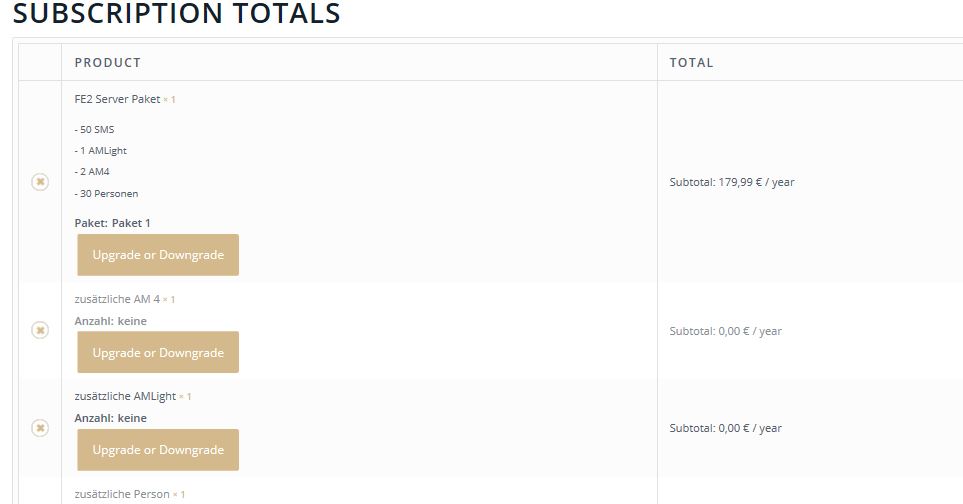Click the TOTAL column header
Image resolution: width=963 pixels, height=504 pixels.
click(x=692, y=63)
